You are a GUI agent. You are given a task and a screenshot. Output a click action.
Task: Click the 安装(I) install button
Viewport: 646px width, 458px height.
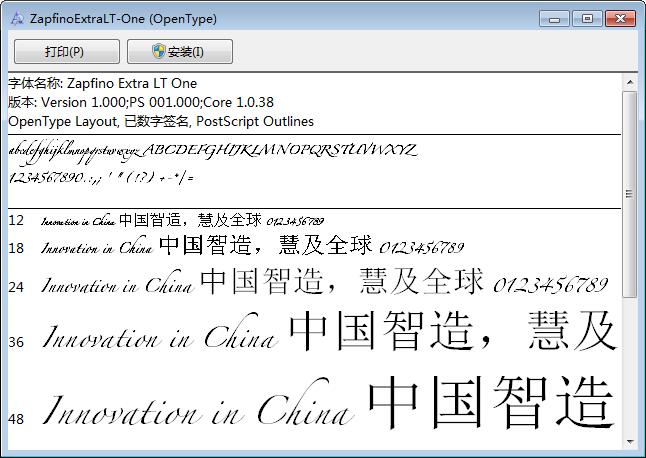[x=180, y=51]
